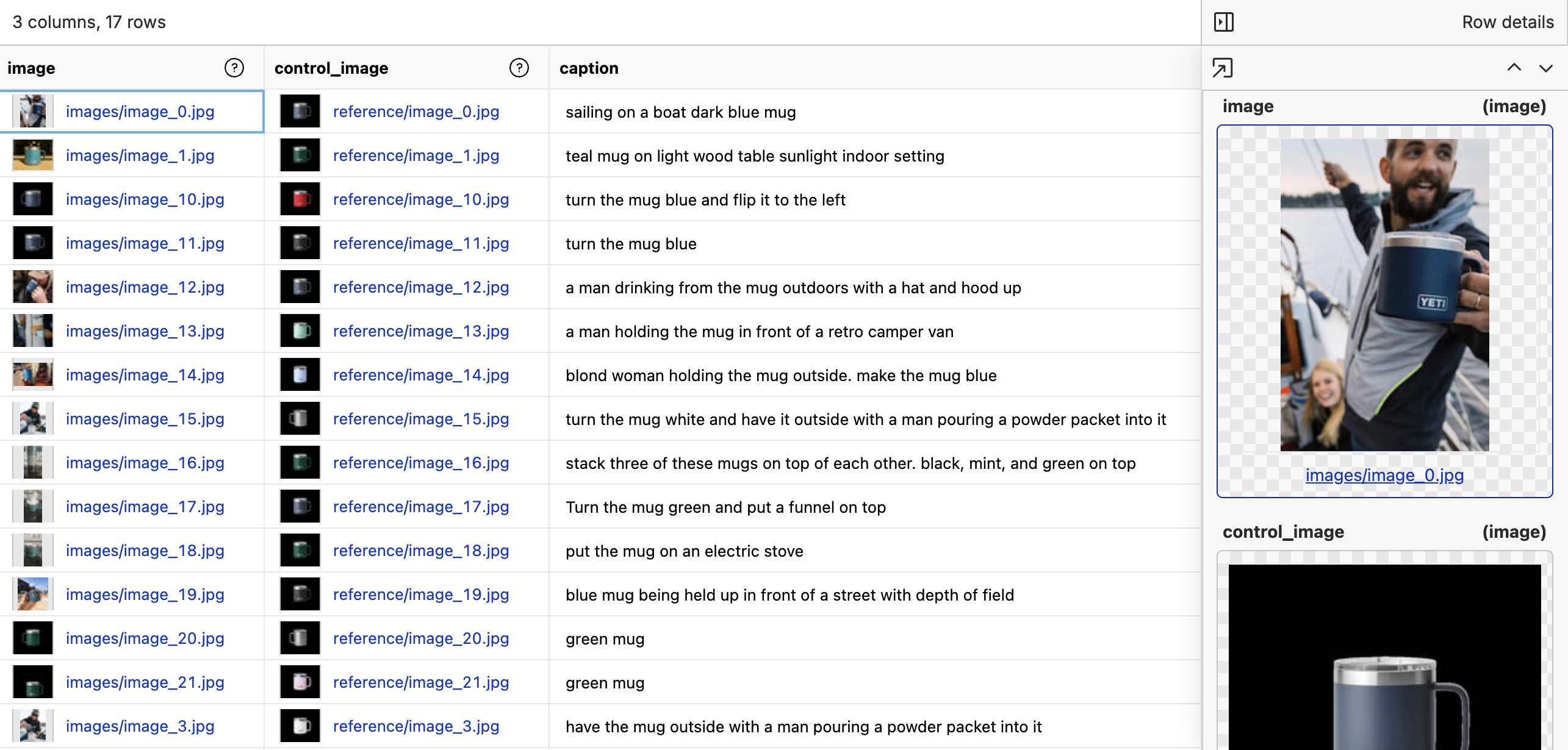Viewport: 1568px width, 750px height.
Task: Open help icon for control_image column
Action: [519, 68]
